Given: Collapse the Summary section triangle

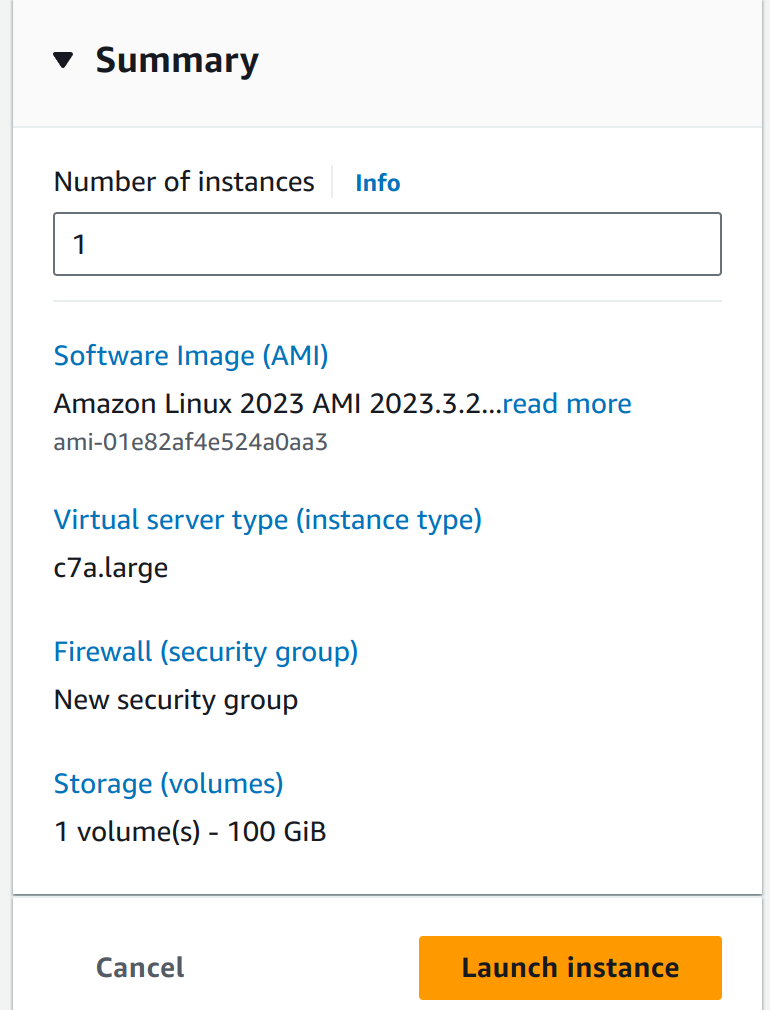Looking at the screenshot, I should pos(63,61).
